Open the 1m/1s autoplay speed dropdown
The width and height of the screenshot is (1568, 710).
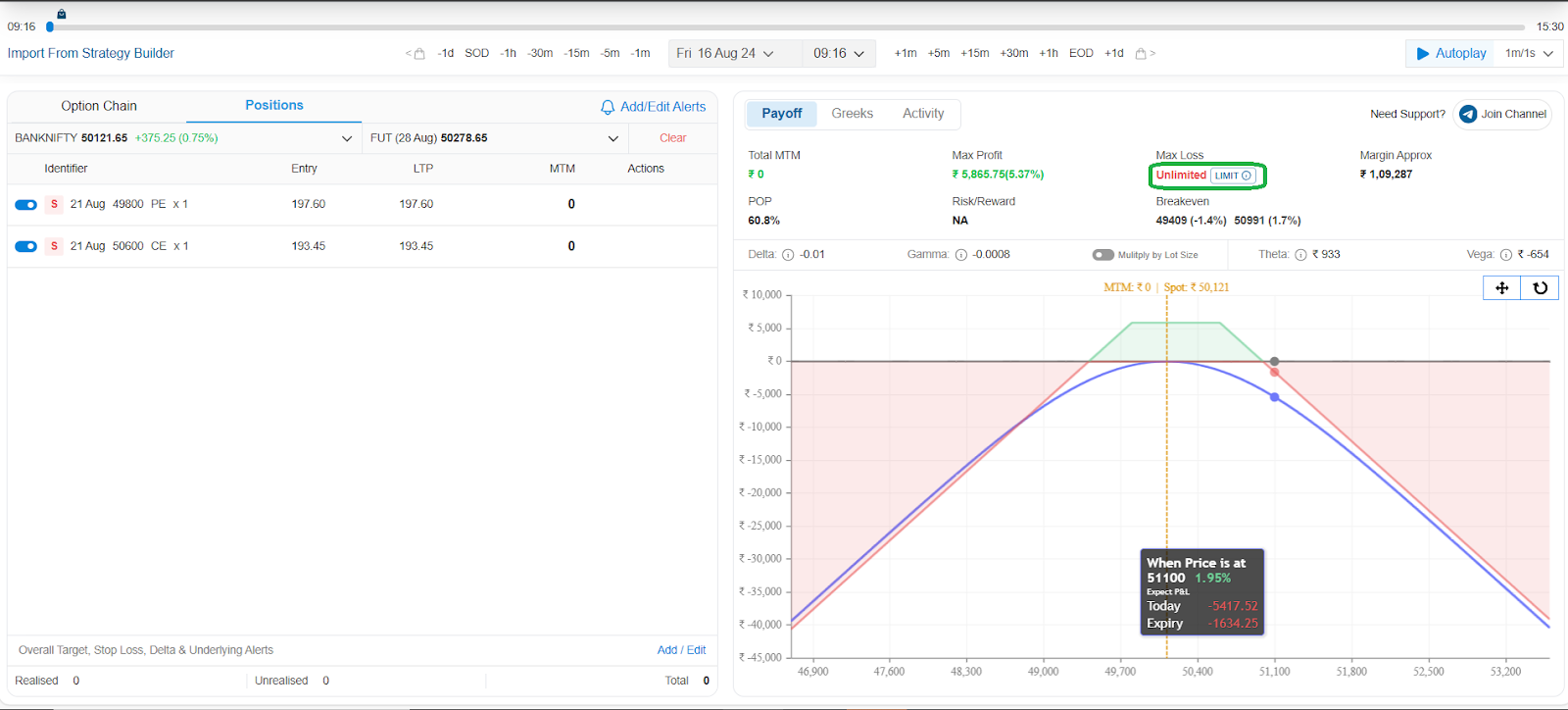1530,54
